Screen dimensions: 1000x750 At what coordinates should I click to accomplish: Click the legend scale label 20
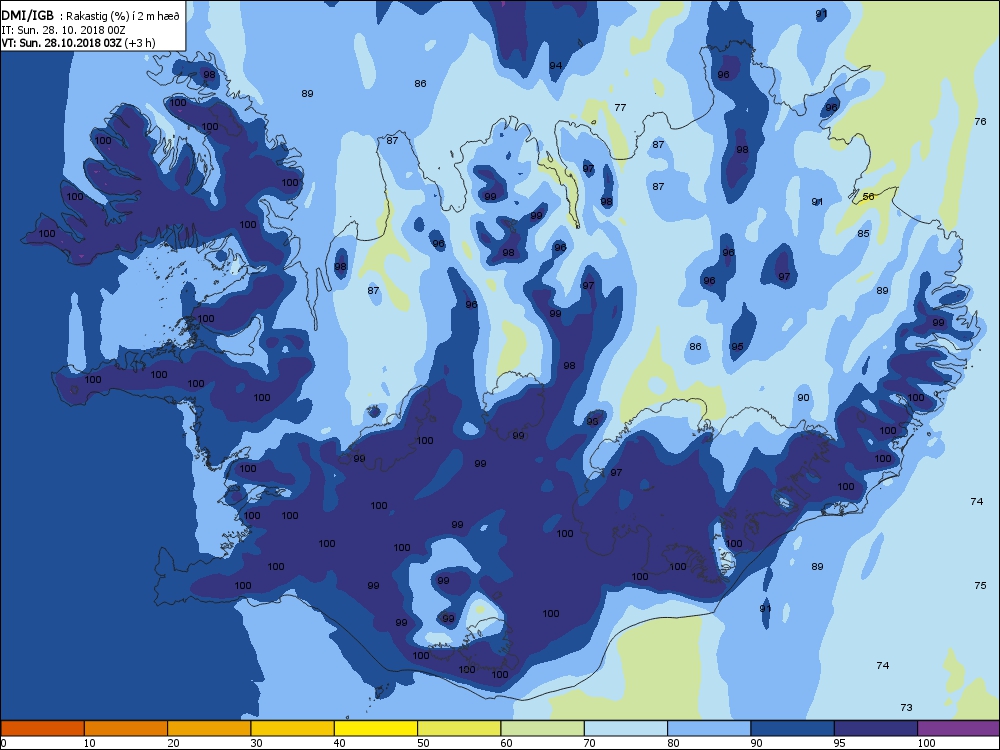tap(173, 743)
